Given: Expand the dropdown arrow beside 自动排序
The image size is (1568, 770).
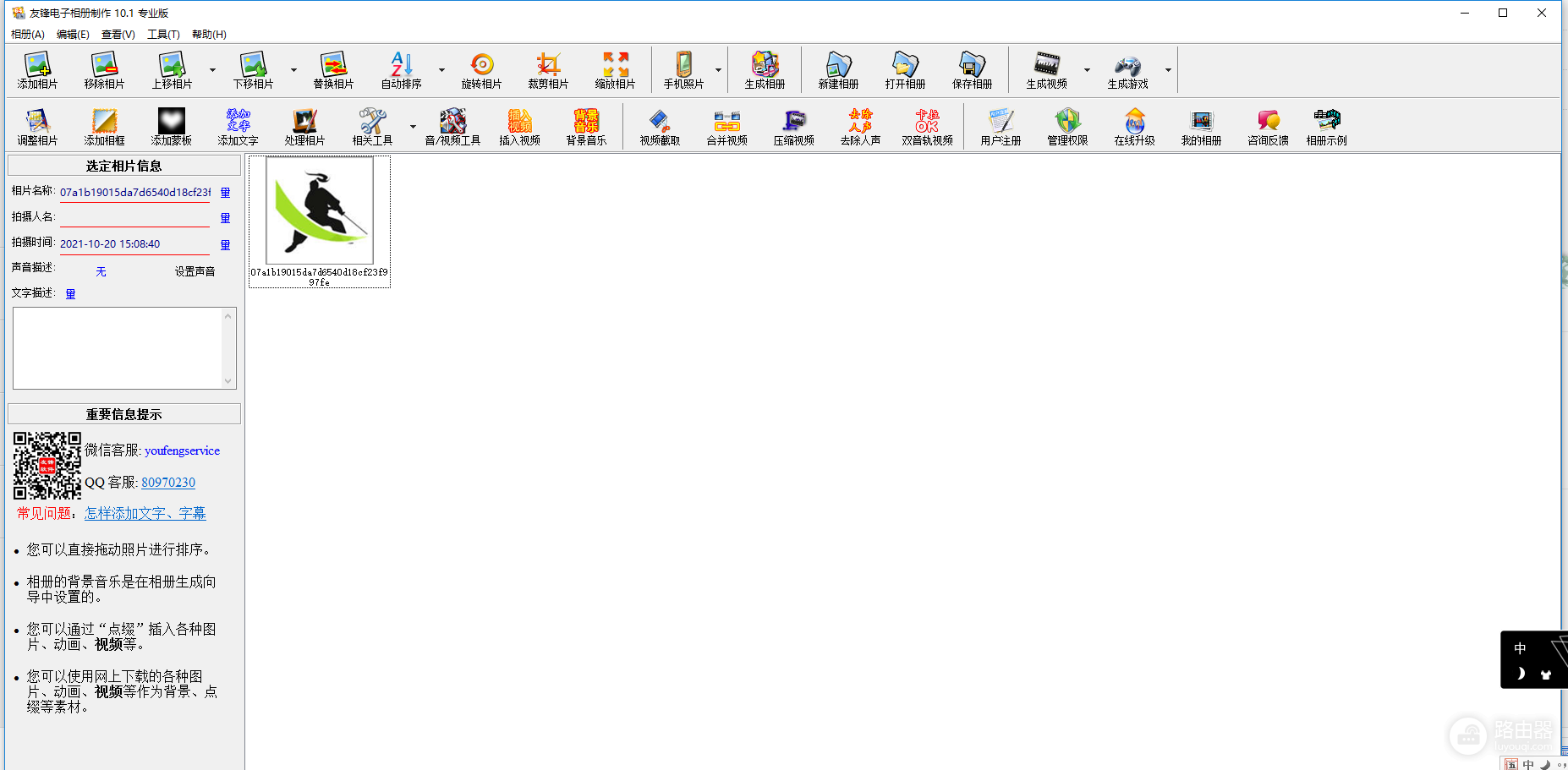Looking at the screenshot, I should point(441,70).
